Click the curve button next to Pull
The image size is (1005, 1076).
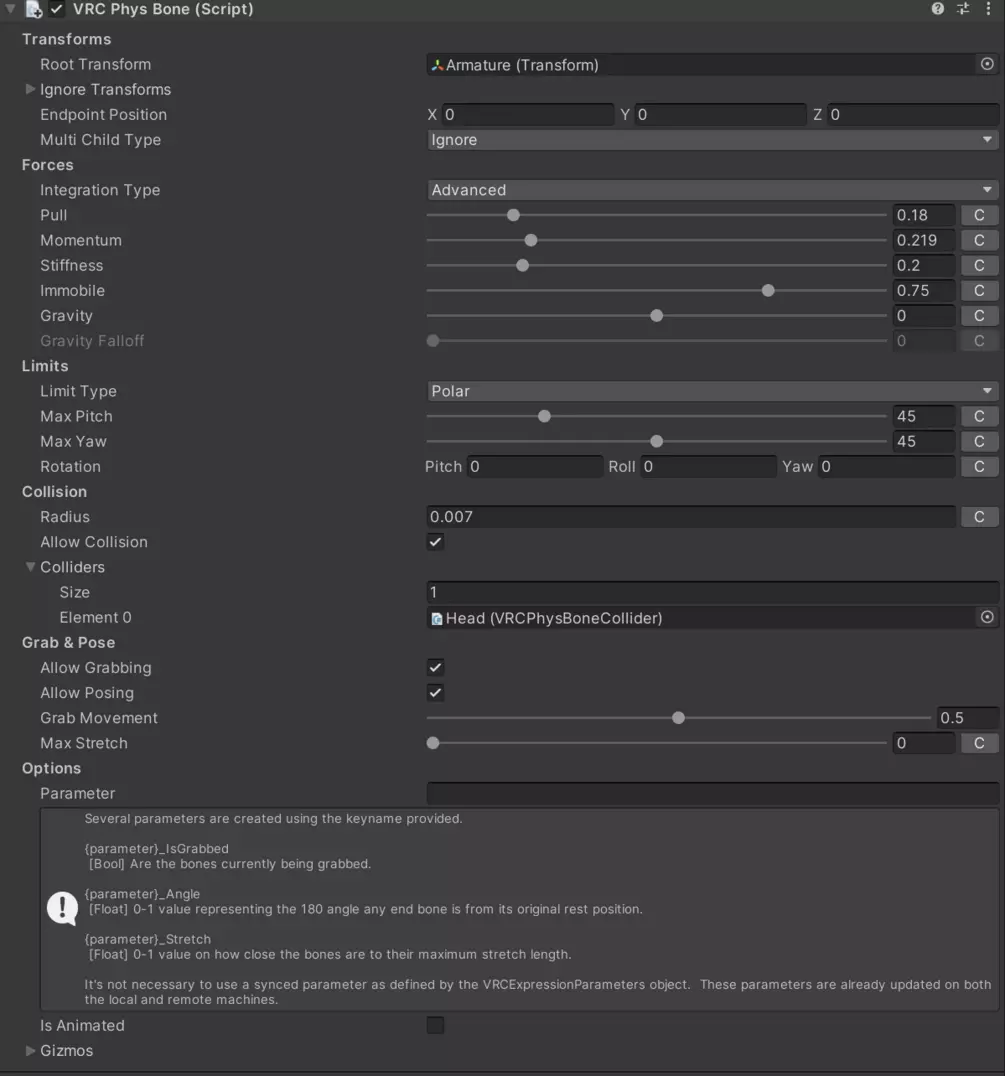[x=979, y=215]
